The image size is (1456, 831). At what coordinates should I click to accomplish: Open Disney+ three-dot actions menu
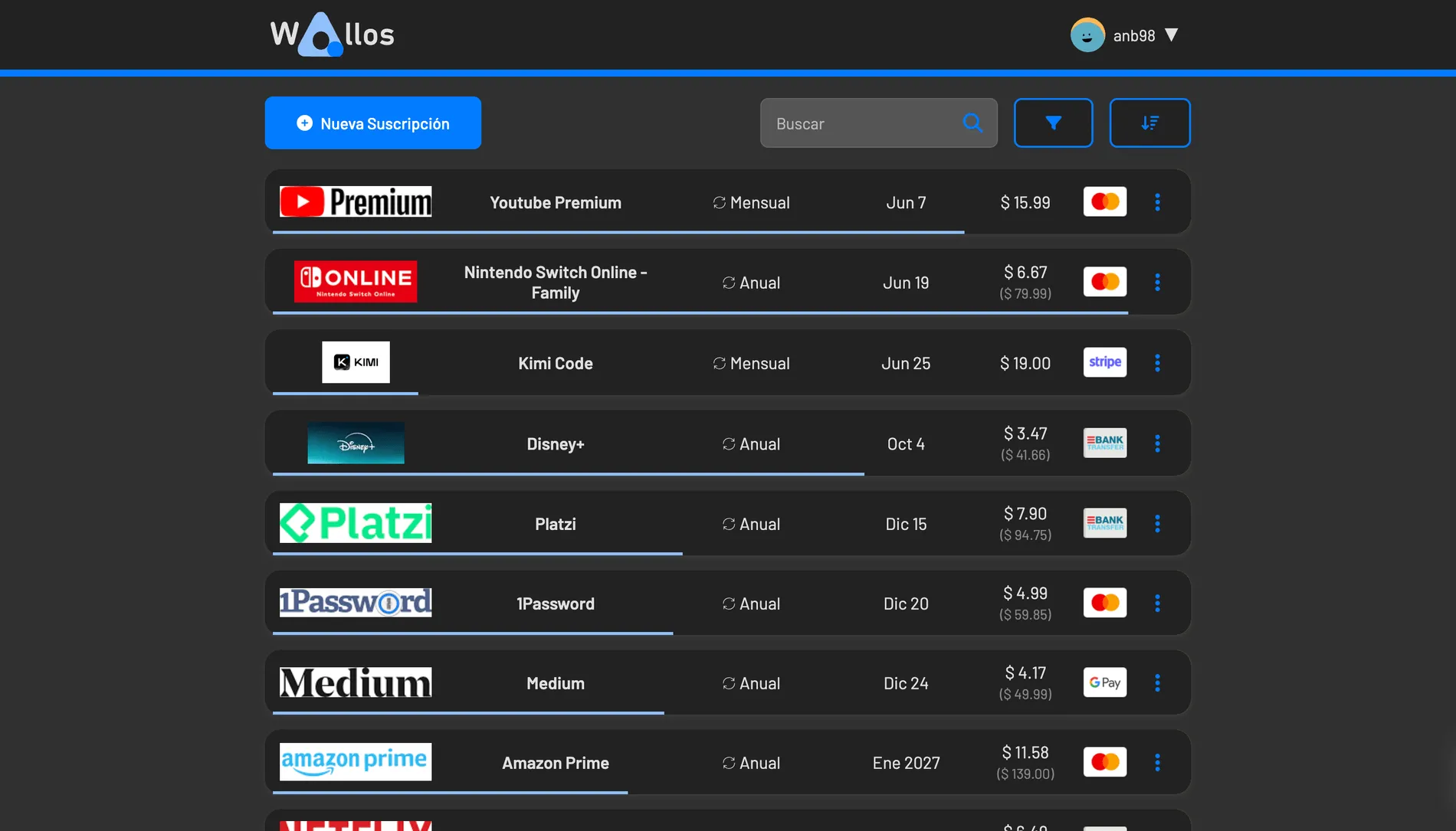point(1157,443)
